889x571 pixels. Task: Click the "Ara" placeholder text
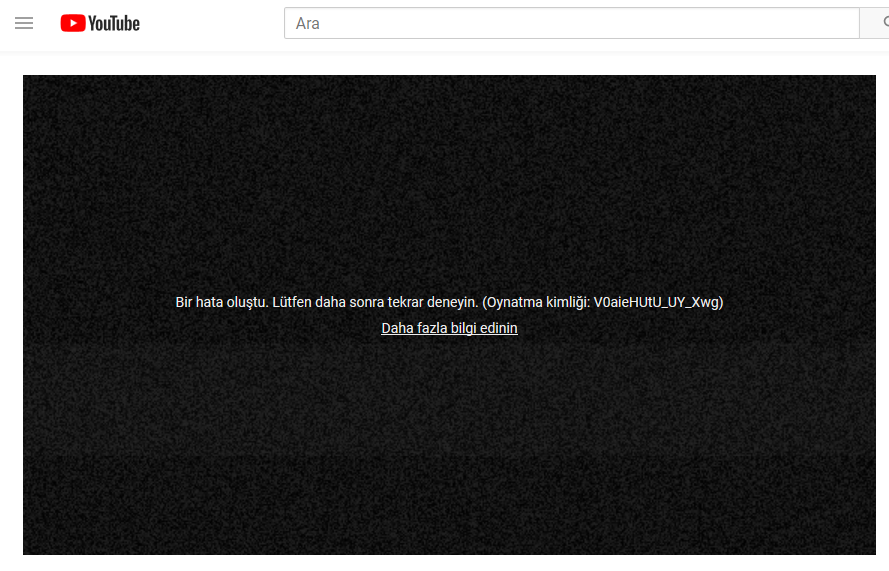coord(308,23)
